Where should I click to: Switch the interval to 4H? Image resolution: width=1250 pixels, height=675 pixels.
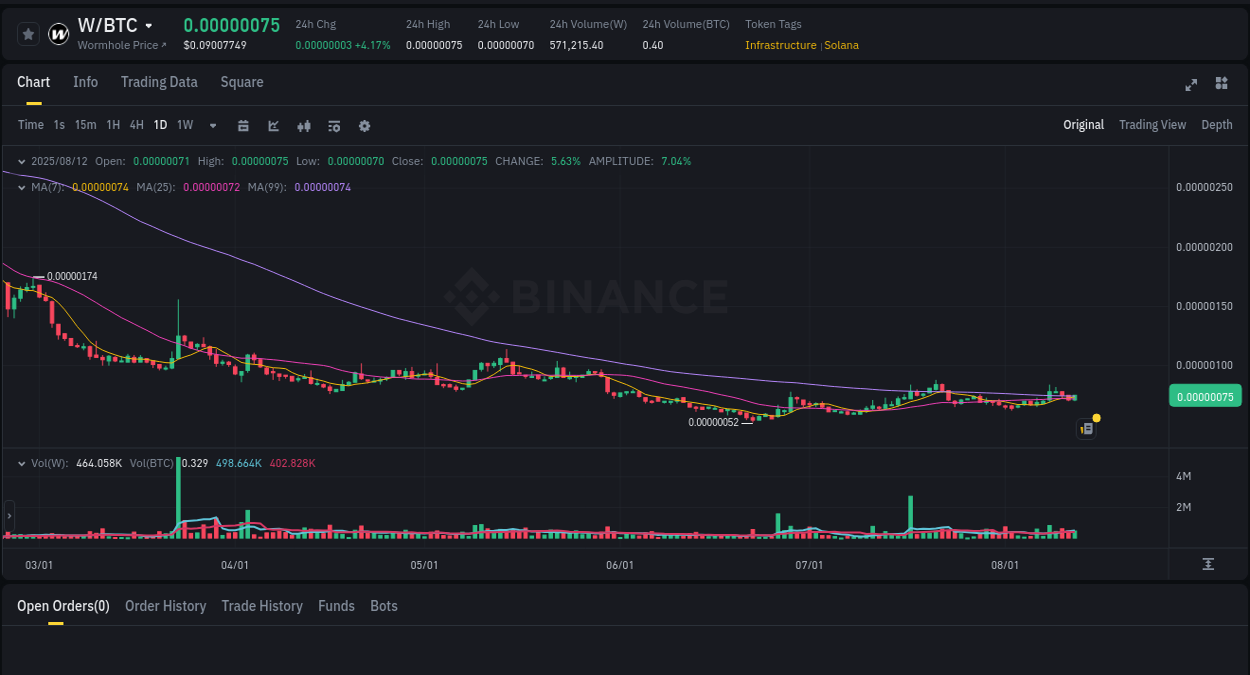coord(137,125)
